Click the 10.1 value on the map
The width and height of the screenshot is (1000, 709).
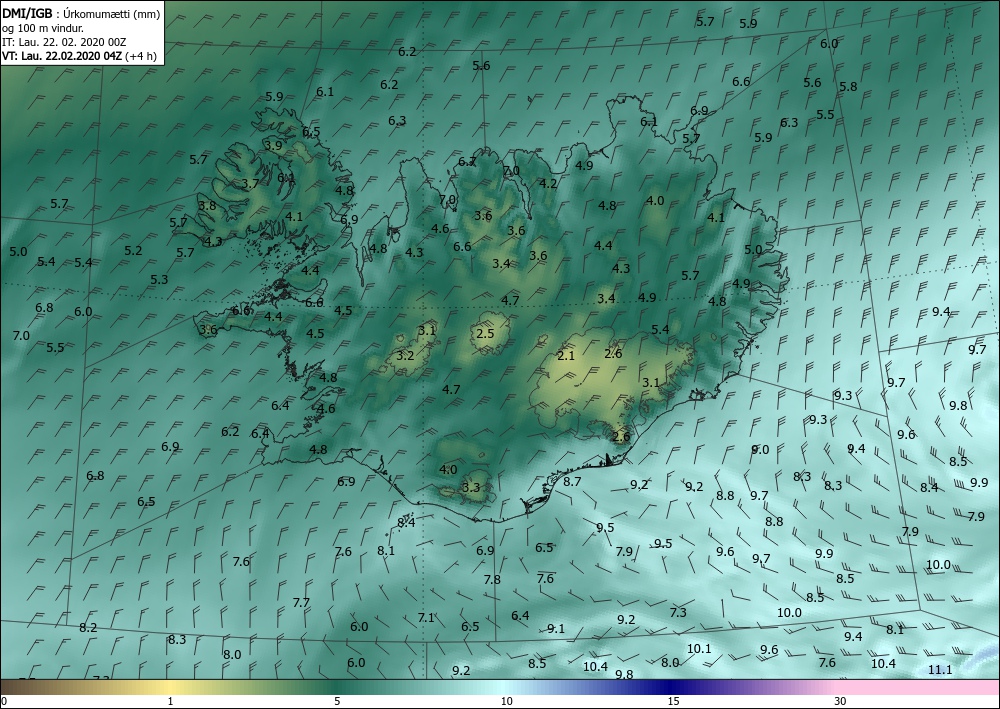[699, 648]
